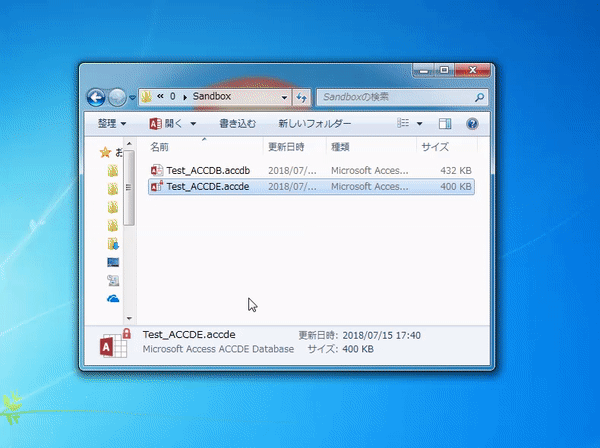Viewport: 600px width, 448px height.
Task: Click the large Access icon in details pane
Action: click(115, 343)
